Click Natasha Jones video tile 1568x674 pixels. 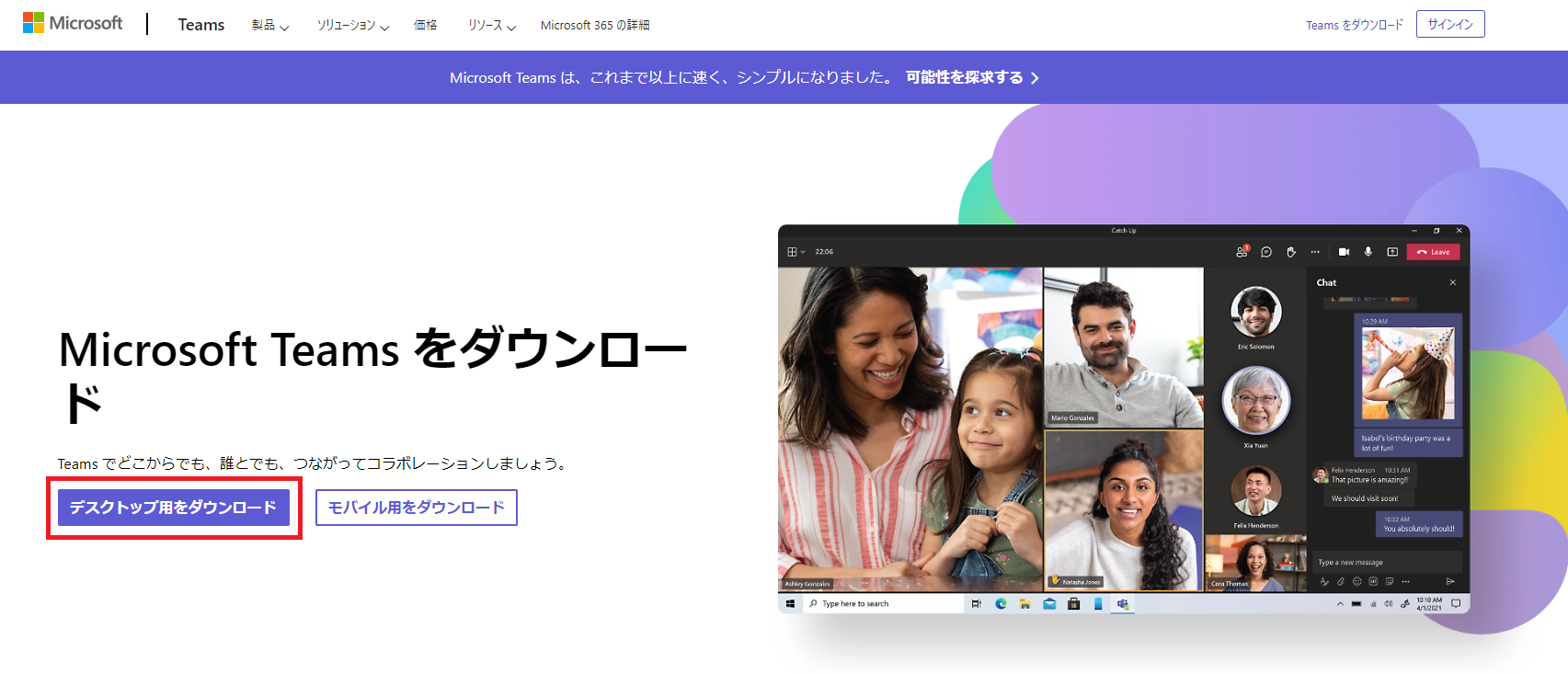pos(1124,510)
